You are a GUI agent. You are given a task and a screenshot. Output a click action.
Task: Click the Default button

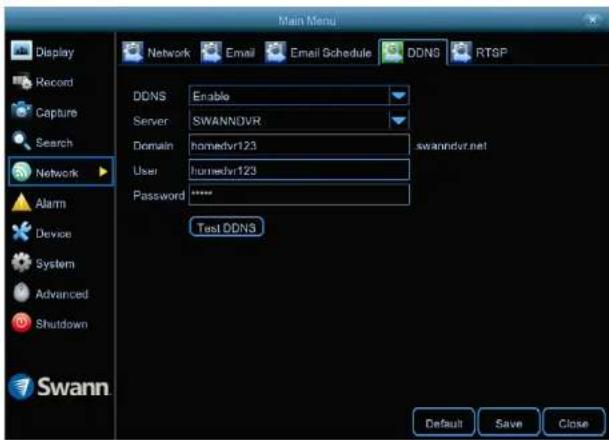(444, 422)
